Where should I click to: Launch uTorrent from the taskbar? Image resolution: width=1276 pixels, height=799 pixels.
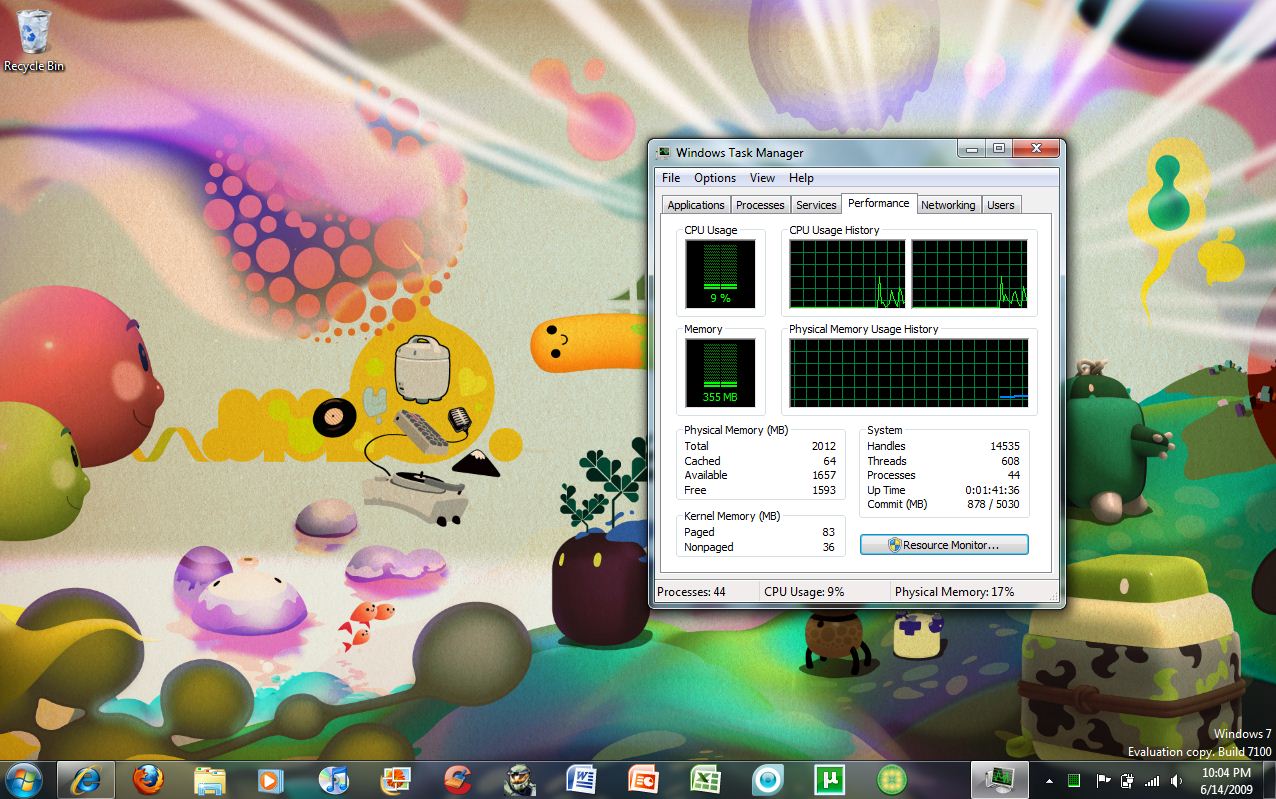tap(829, 779)
